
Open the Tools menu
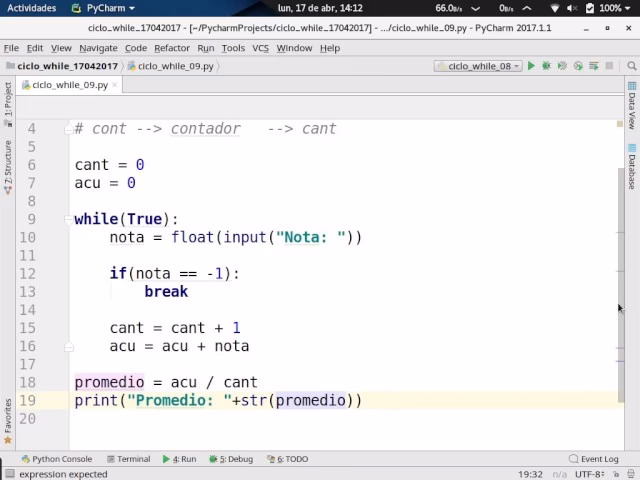233,48
